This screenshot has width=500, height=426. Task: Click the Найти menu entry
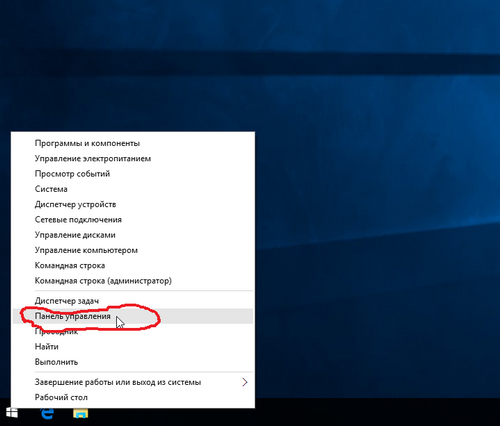(133, 347)
